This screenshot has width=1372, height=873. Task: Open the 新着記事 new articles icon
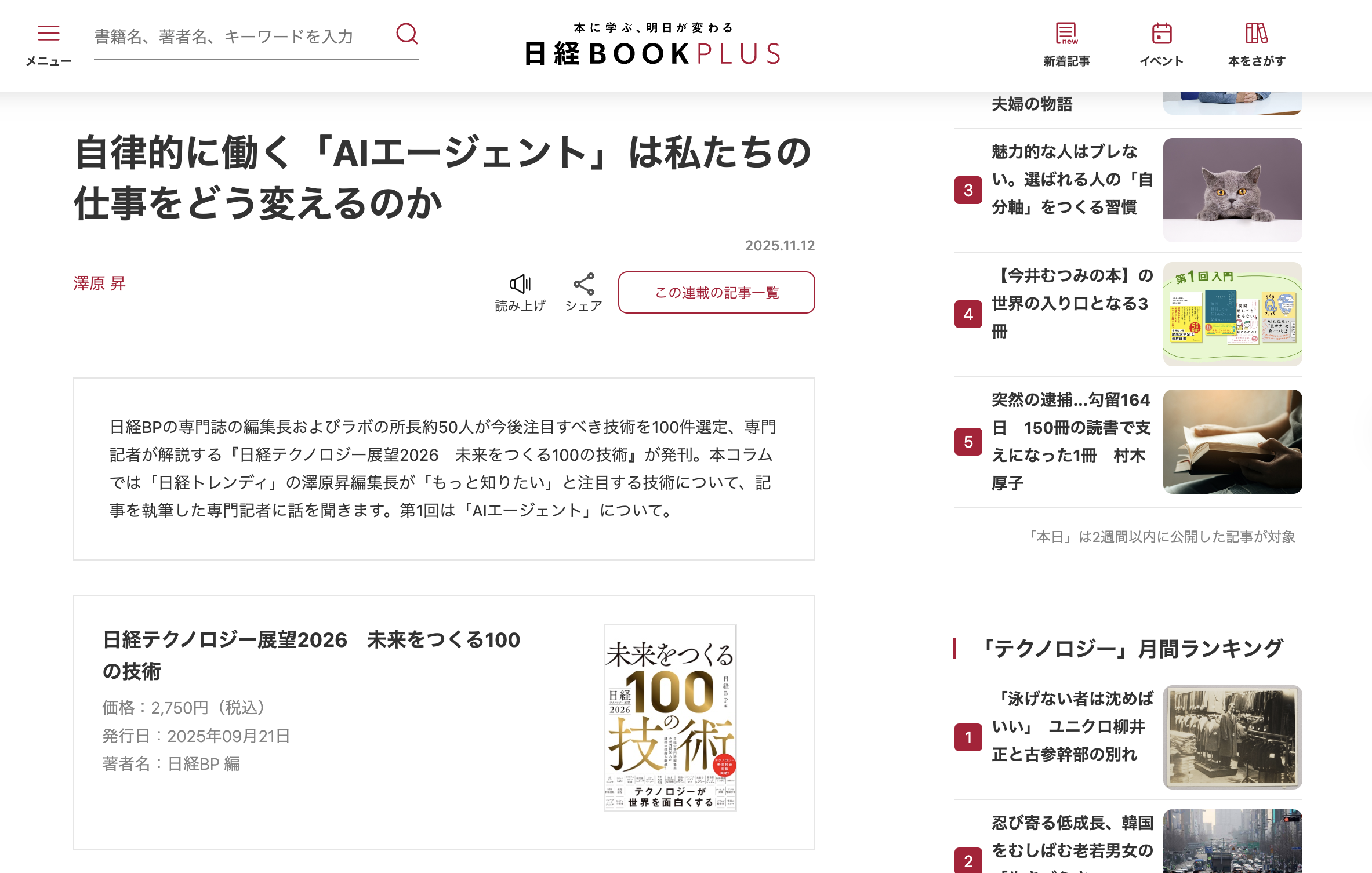[1066, 34]
